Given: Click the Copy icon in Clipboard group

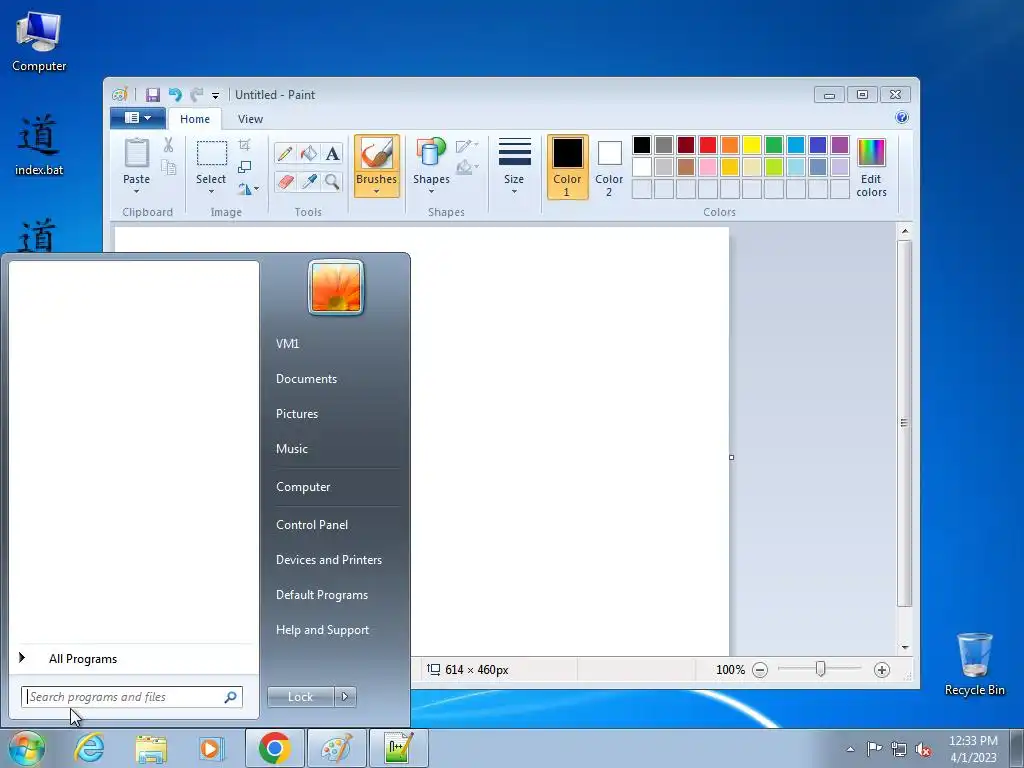Looking at the screenshot, I should pos(168,168).
